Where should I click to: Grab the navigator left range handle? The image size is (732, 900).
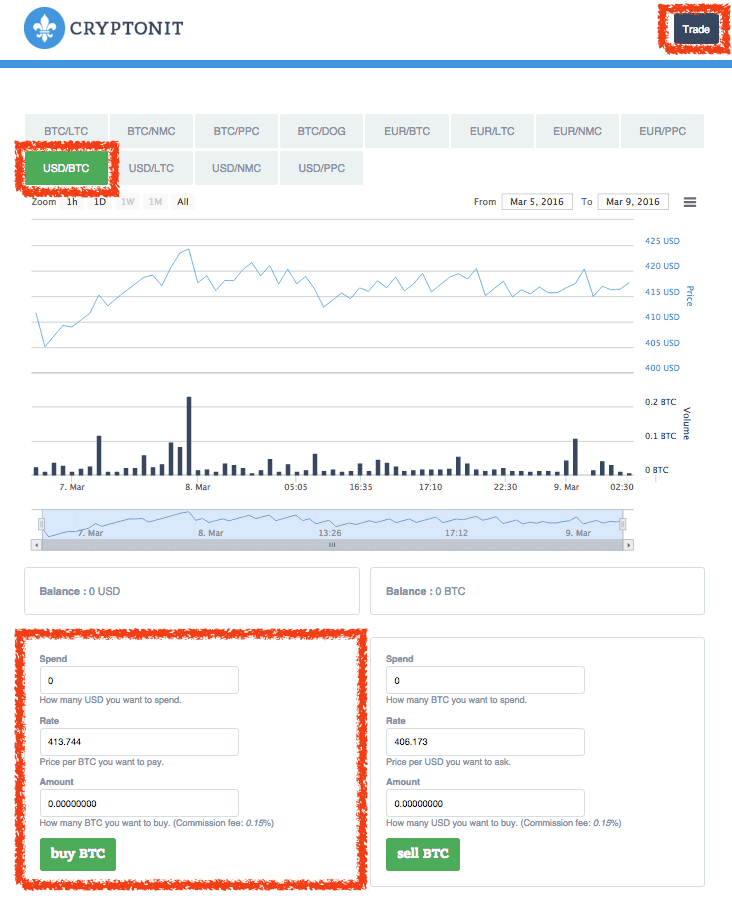point(41,524)
